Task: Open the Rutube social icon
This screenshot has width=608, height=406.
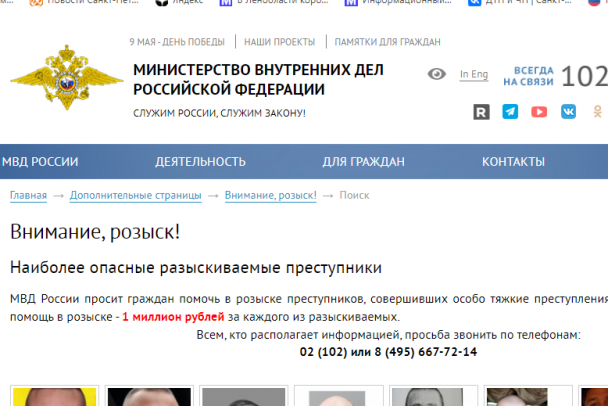Action: click(x=481, y=112)
